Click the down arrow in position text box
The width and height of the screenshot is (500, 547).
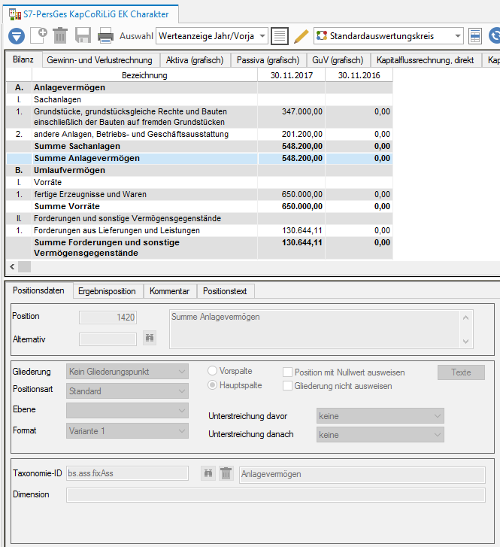click(x=466, y=341)
